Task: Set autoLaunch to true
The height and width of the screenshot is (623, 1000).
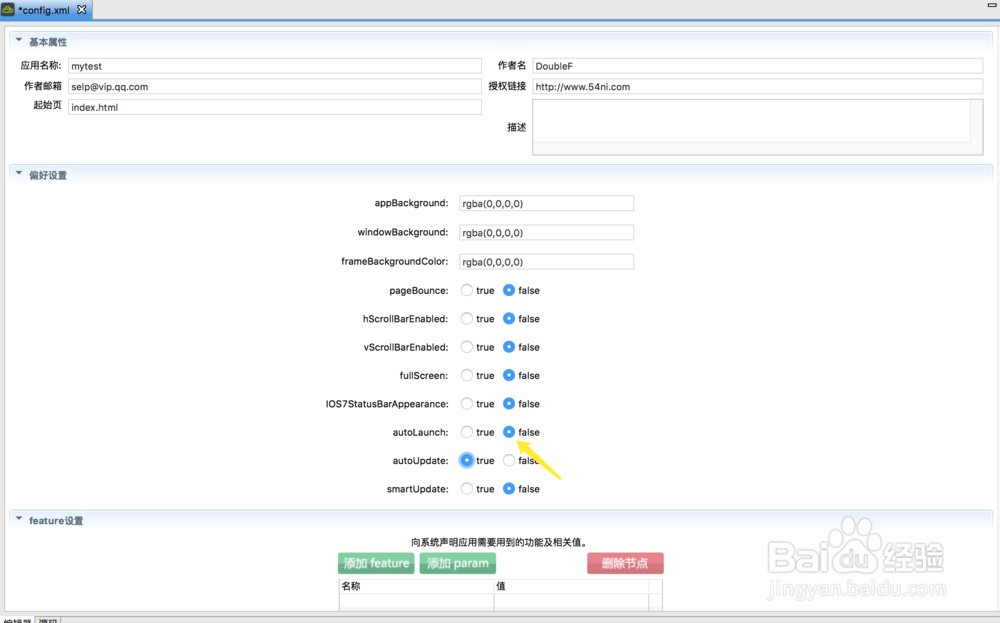Action: coord(467,432)
